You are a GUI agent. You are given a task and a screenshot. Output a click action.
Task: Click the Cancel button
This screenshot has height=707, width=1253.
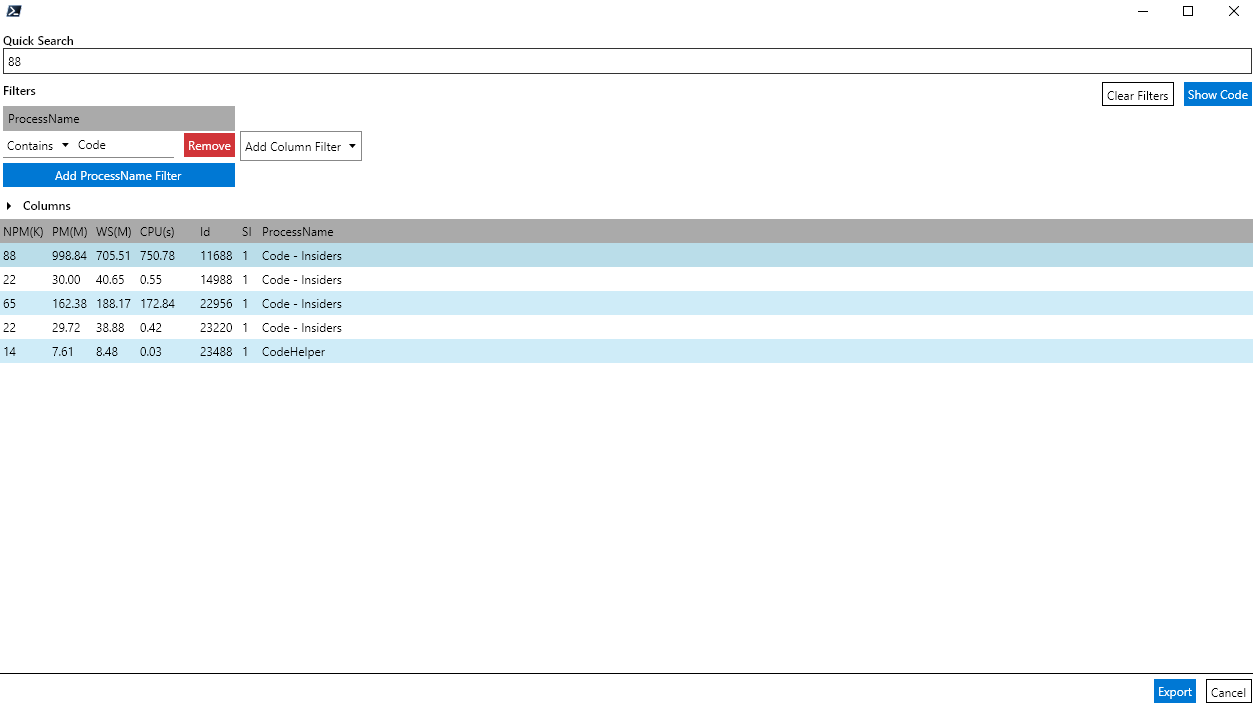coord(1228,692)
